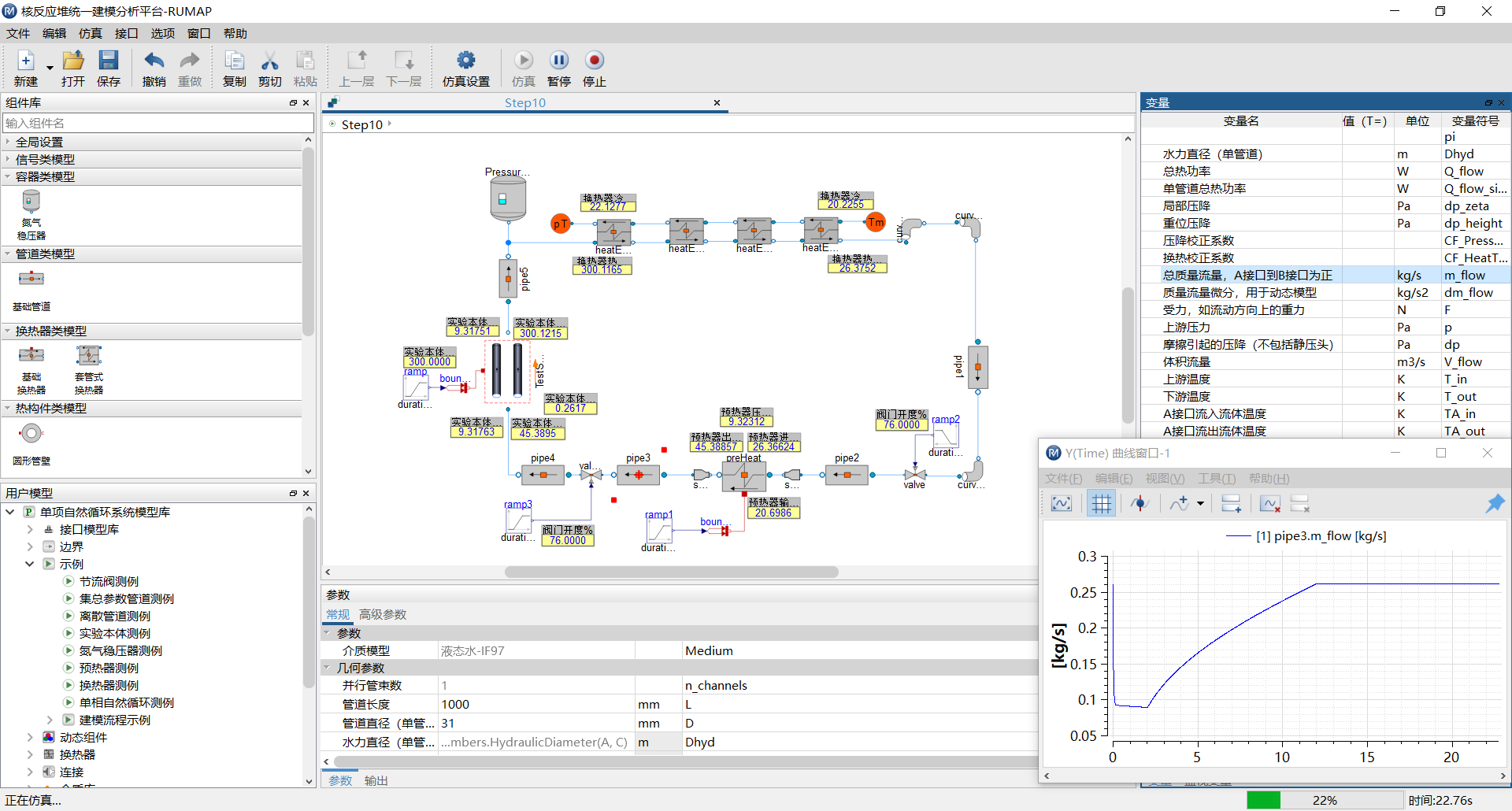Click the canvas horizontal scrollbar
Screen dimensions: 1512x811
pyautogui.click(x=671, y=572)
